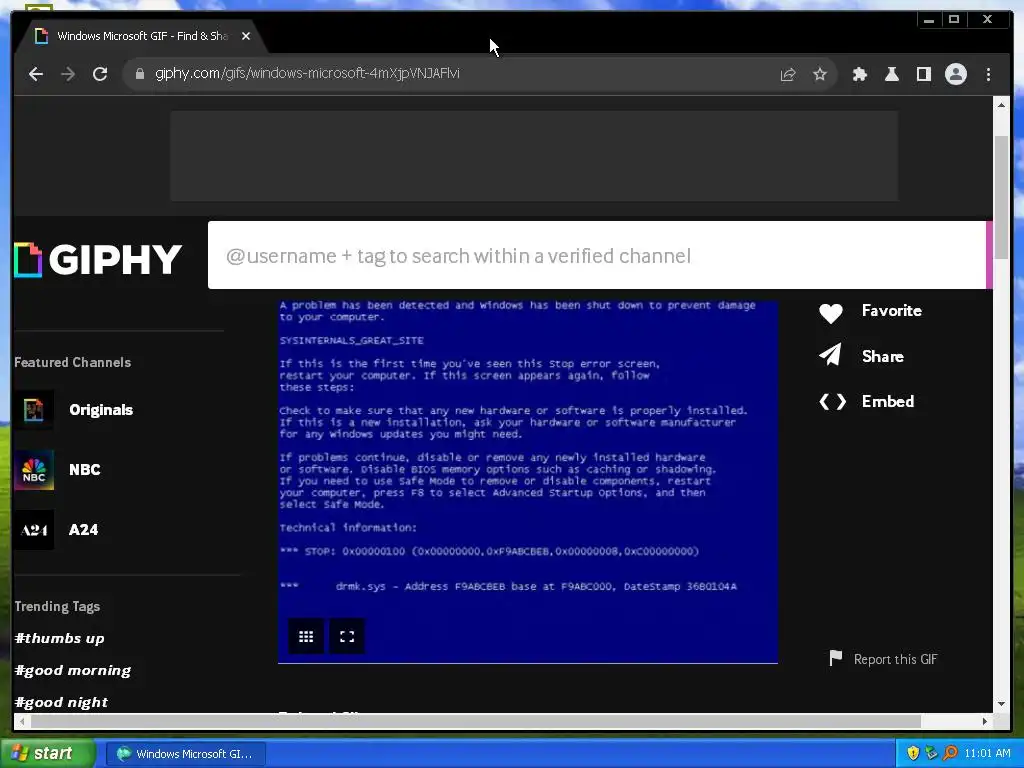
Task: Click the Favorite heart icon
Action: pos(831,313)
